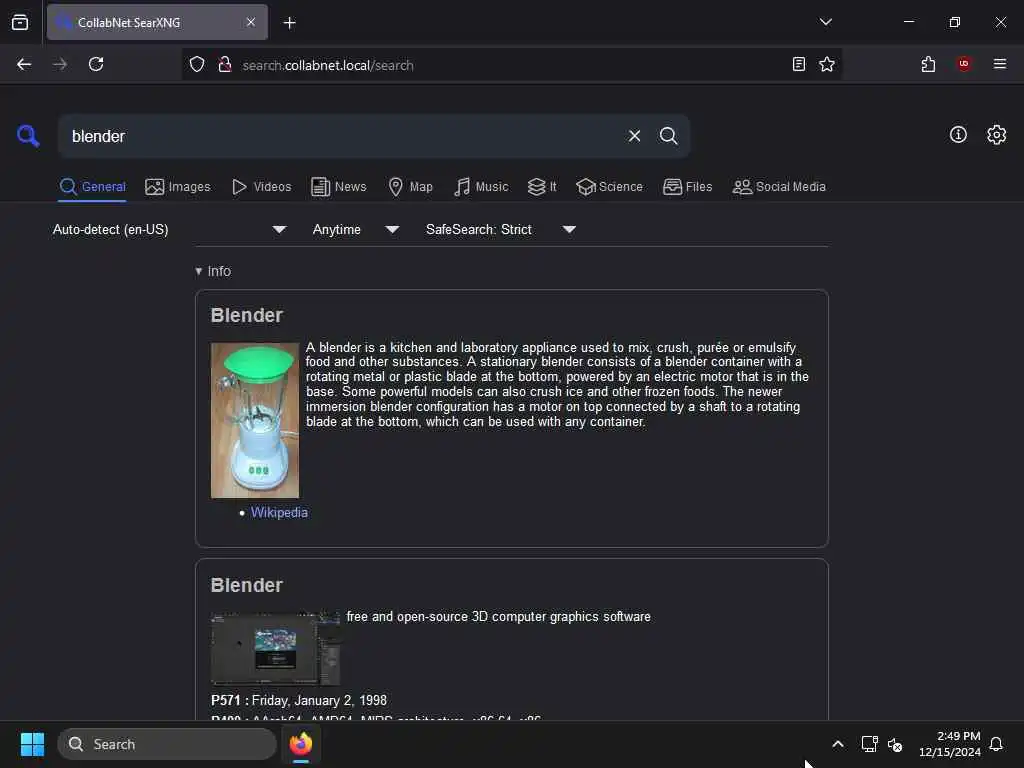Reload the current page
Image resolution: width=1024 pixels, height=768 pixels.
point(96,64)
